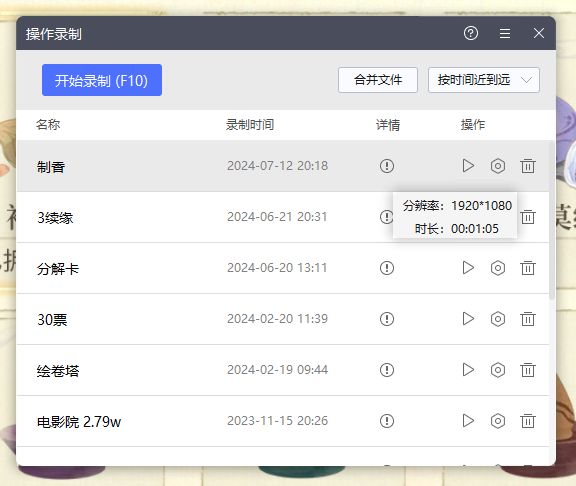576x486 pixels.
Task: Click the 操作录制 window title
Action: click(x=54, y=34)
